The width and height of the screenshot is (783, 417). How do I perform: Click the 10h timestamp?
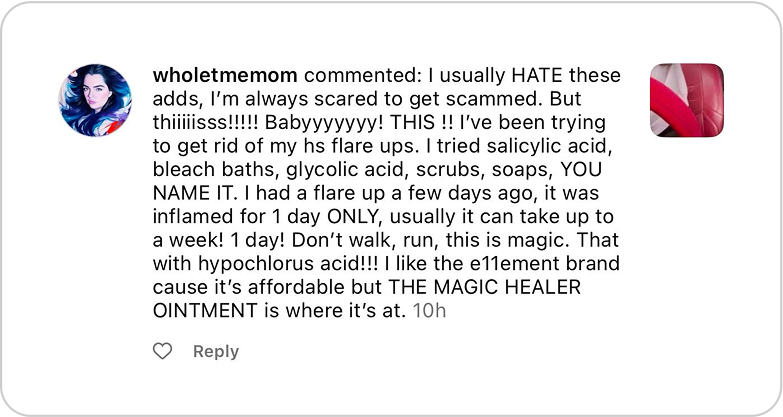(428, 311)
